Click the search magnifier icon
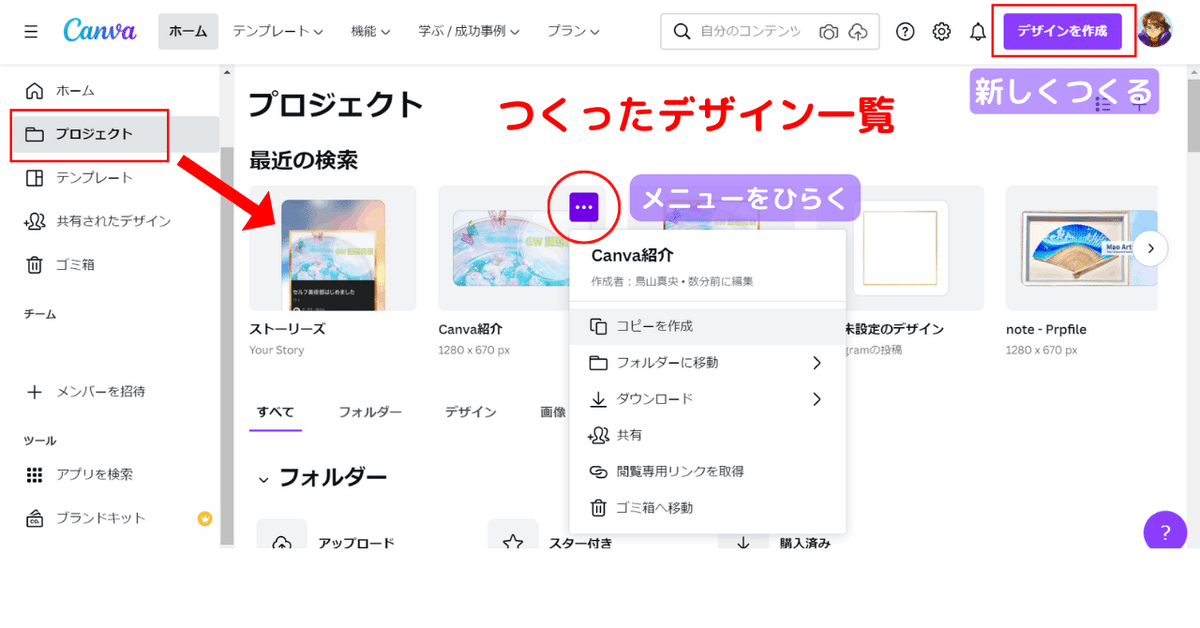 coord(682,32)
